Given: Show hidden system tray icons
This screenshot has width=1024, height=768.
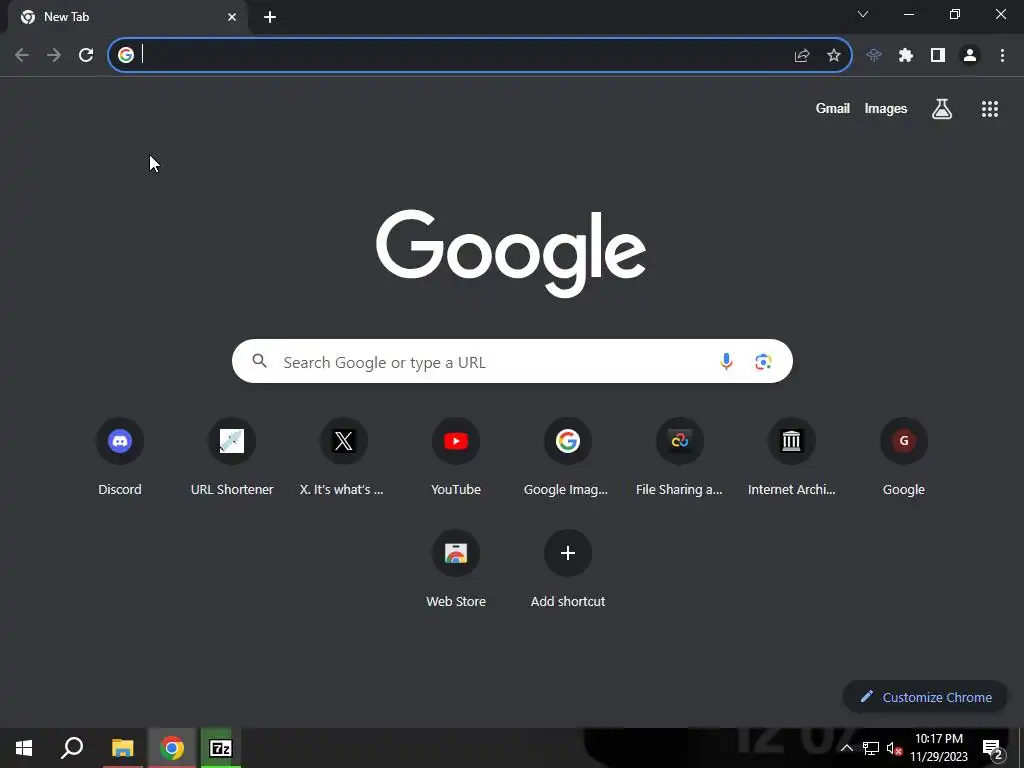Looking at the screenshot, I should pyautogui.click(x=846, y=748).
